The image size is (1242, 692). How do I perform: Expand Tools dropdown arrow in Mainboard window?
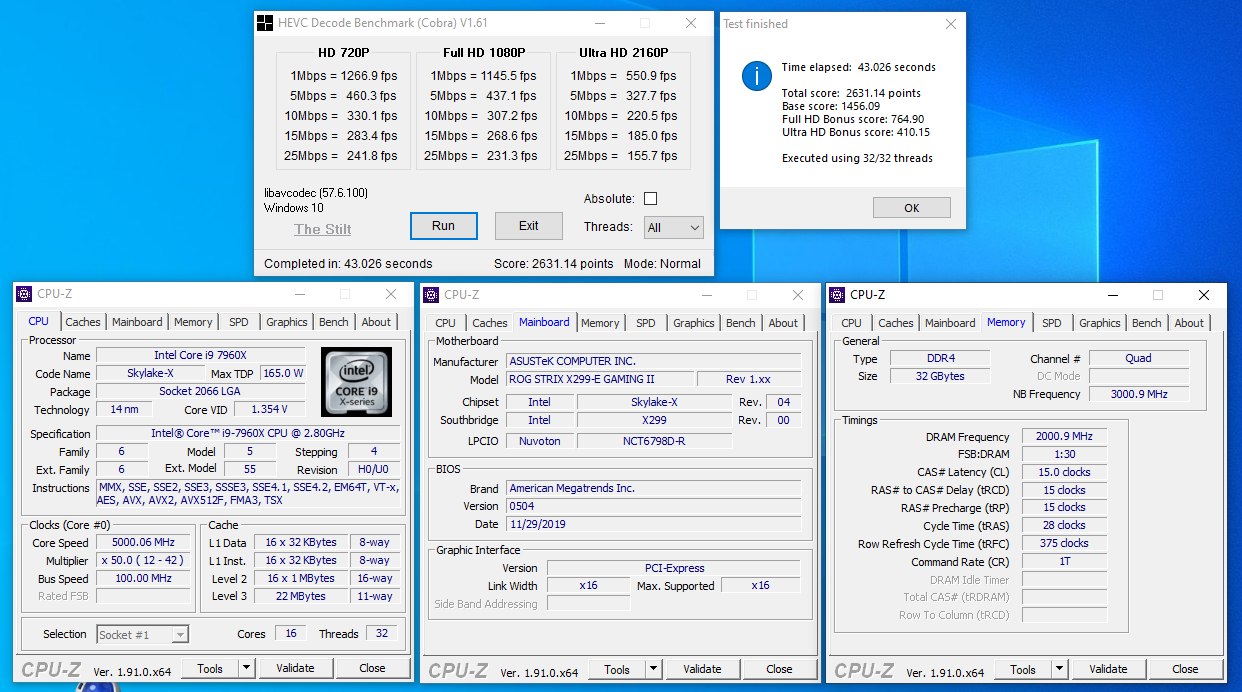(654, 669)
